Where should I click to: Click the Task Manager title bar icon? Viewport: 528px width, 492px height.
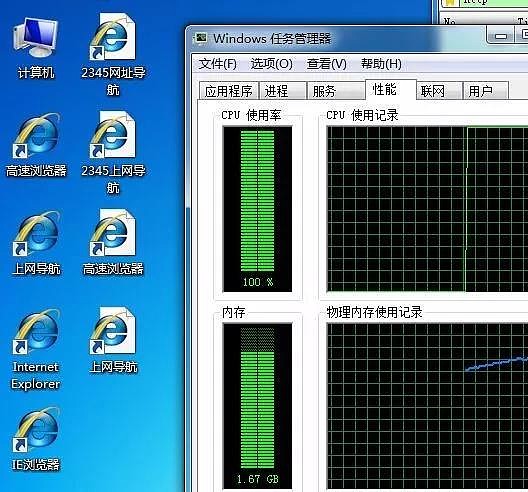pos(201,38)
